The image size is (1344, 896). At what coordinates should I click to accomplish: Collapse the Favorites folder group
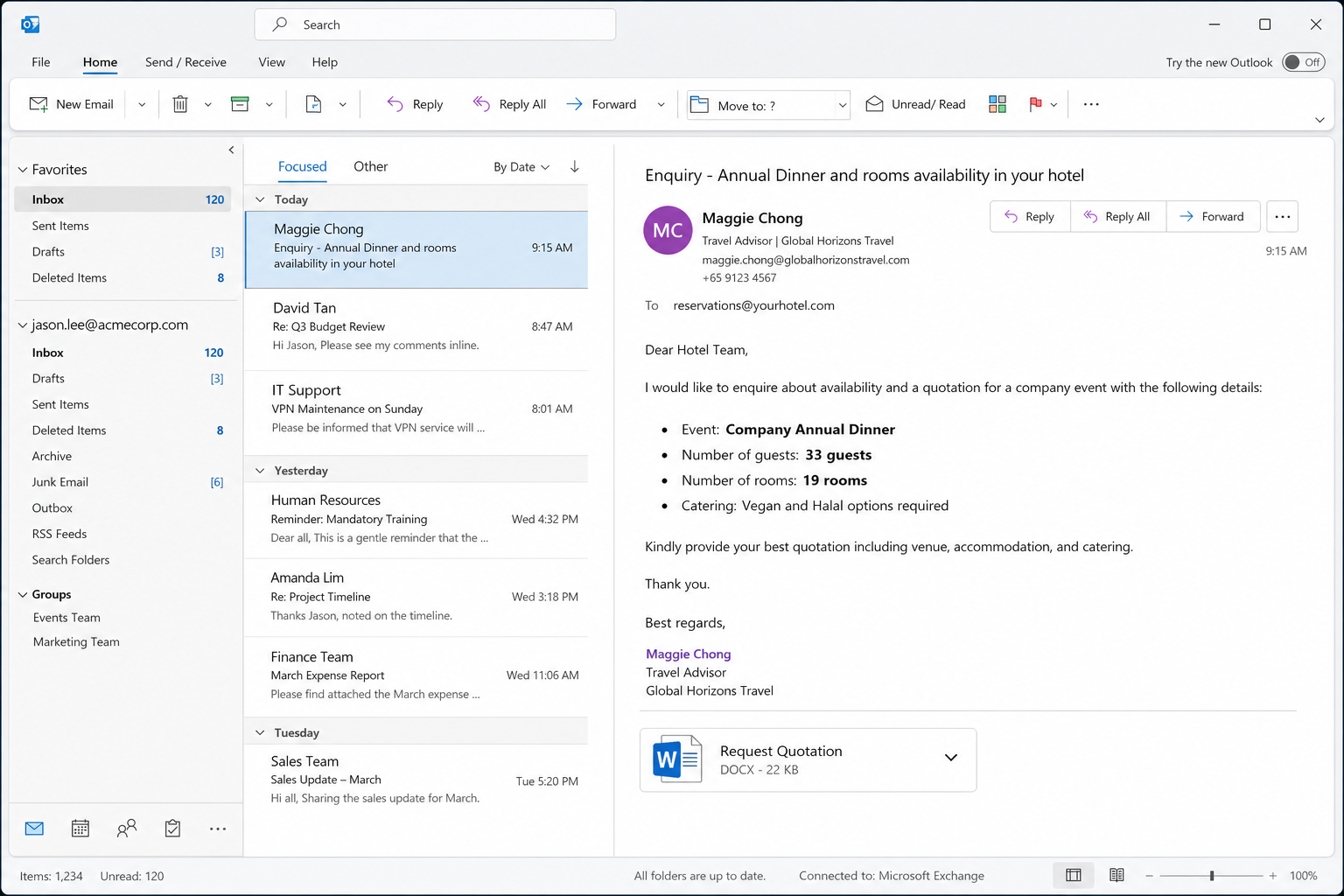pyautogui.click(x=23, y=170)
